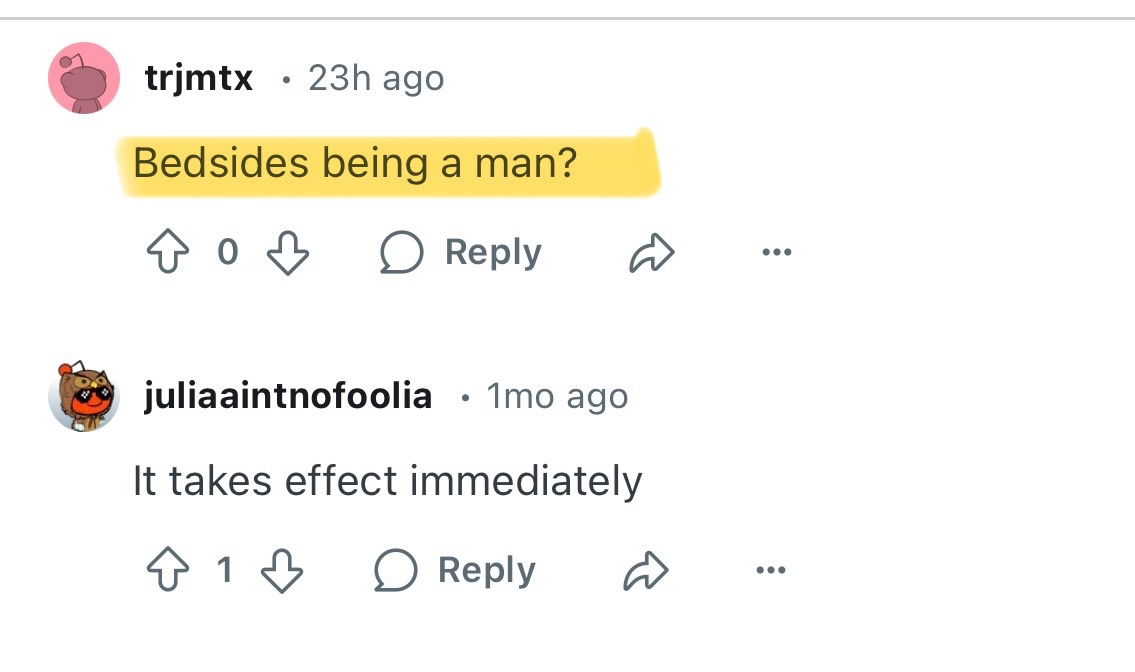1135x672 pixels.
Task: Open juliaaintnofoolia's avatar
Action: pyautogui.click(x=84, y=397)
